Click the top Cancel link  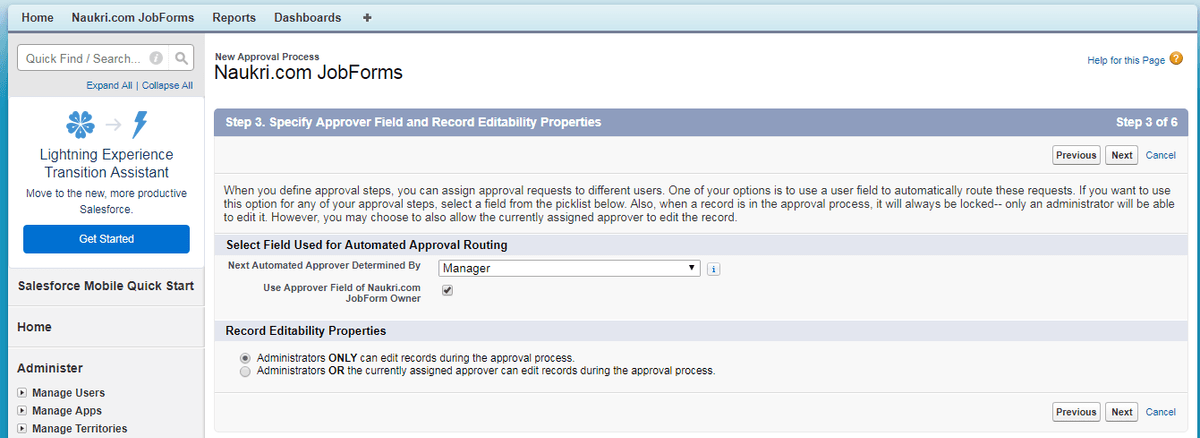click(x=1161, y=155)
